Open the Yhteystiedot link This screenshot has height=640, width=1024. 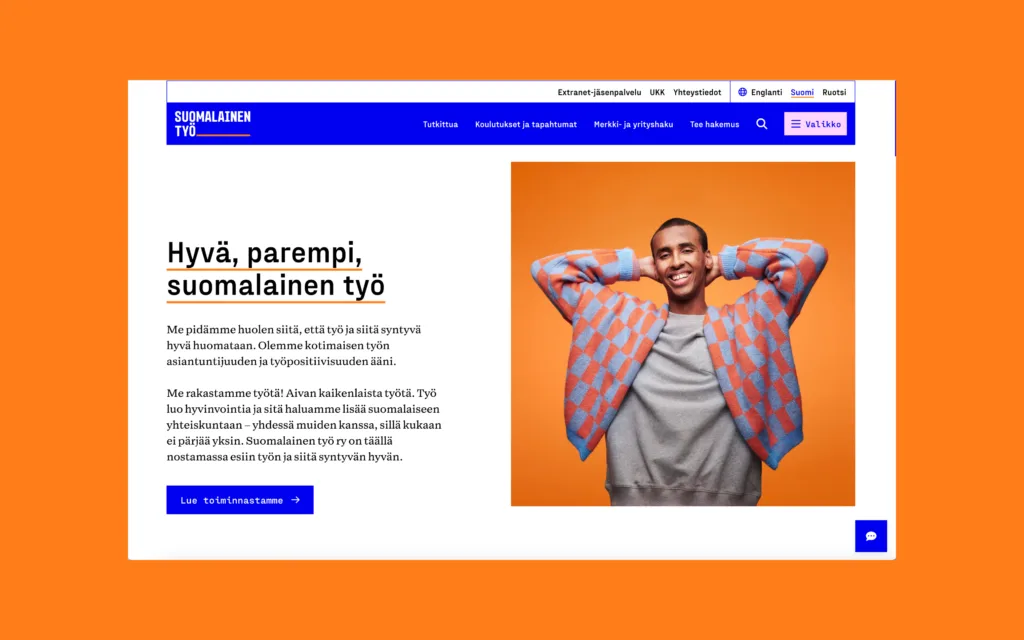[697, 92]
